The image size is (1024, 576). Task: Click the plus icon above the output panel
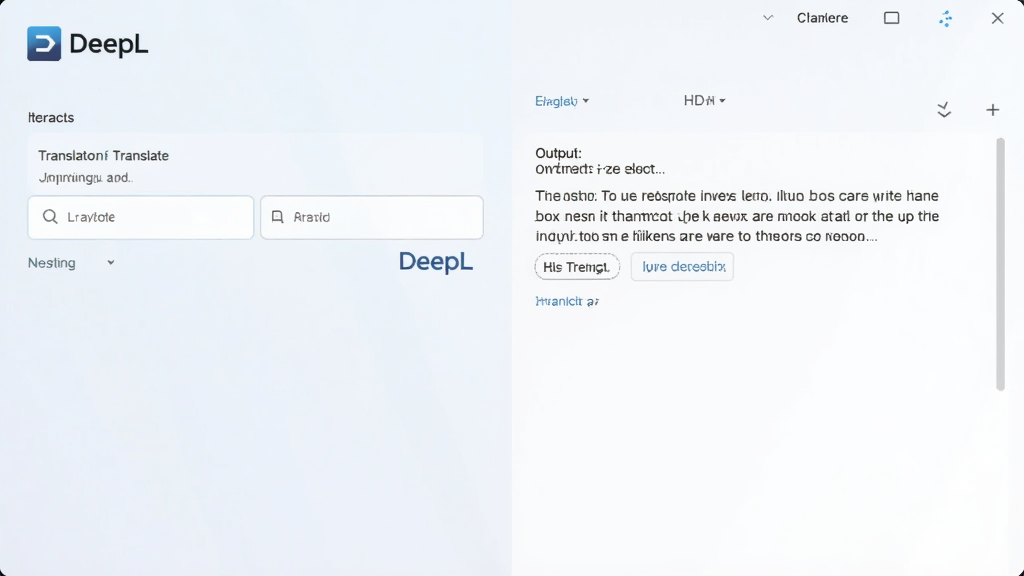(x=993, y=110)
